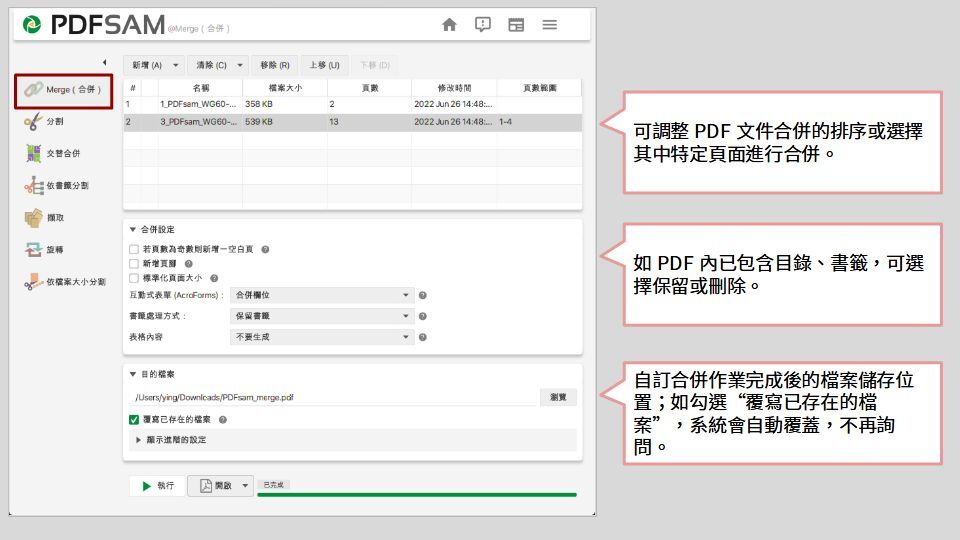Open the hamburger menu icon

coord(550,25)
